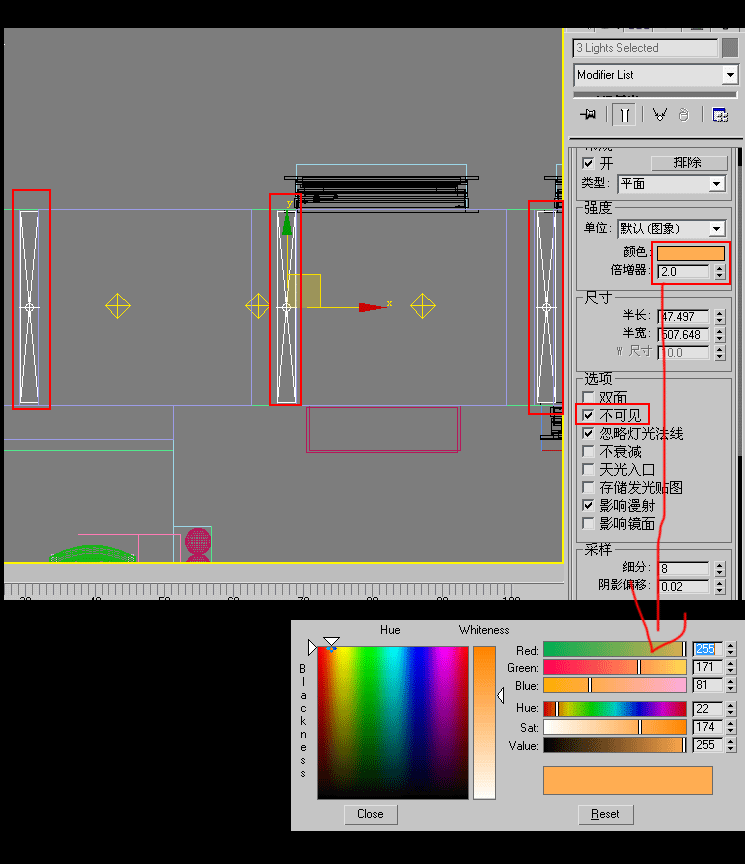The height and width of the screenshot is (864, 745).
Task: Click the green Y-axis gizmo arrow
Action: [x=287, y=223]
